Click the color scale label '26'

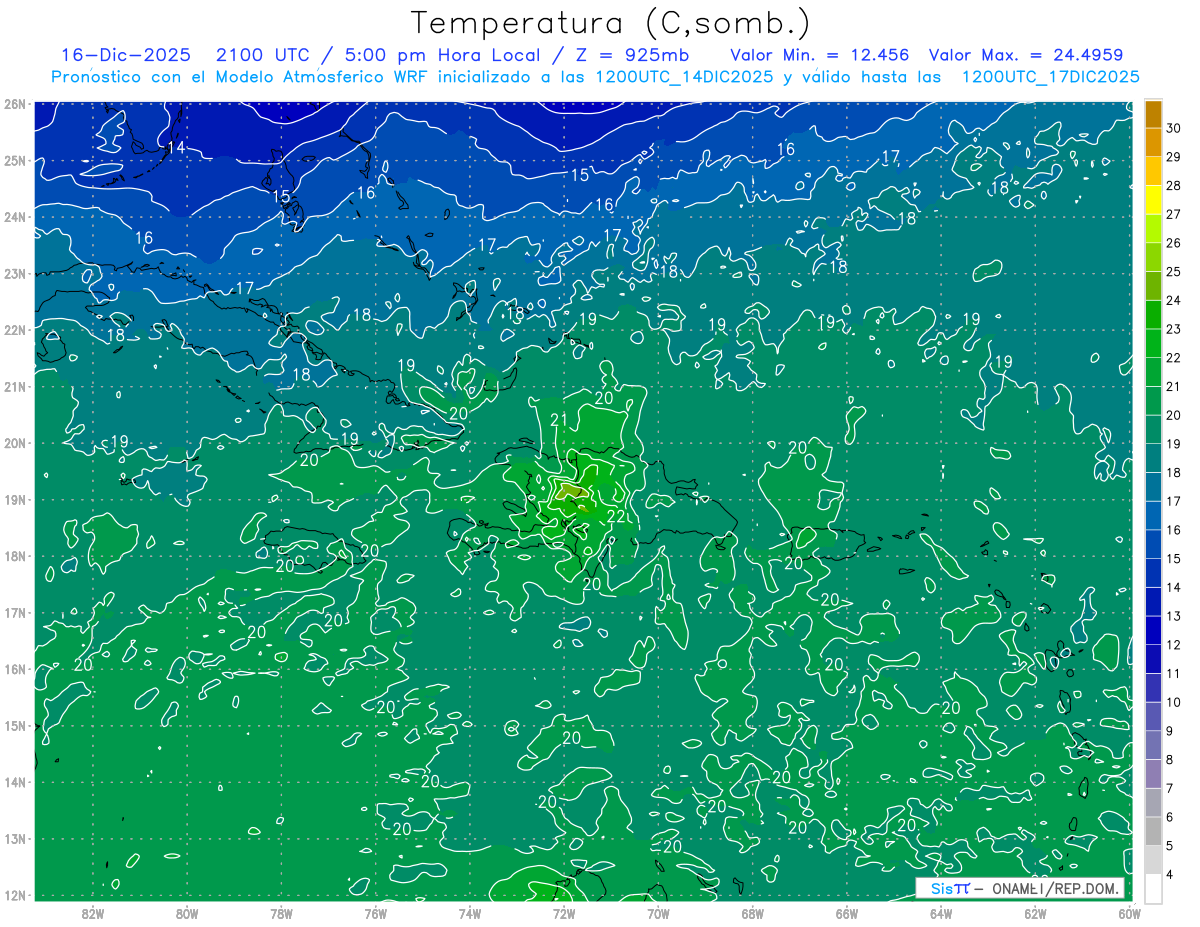coord(1174,243)
